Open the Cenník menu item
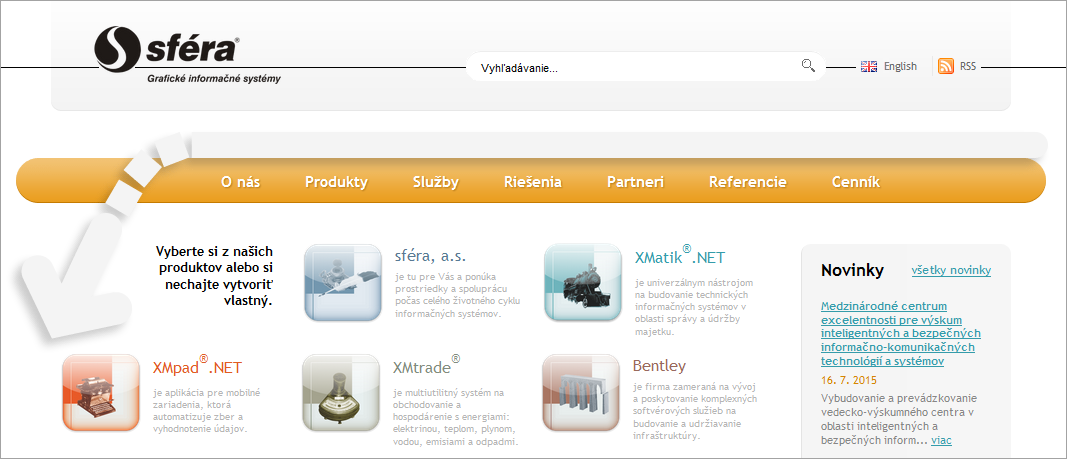The width and height of the screenshot is (1067, 466). 856,182
